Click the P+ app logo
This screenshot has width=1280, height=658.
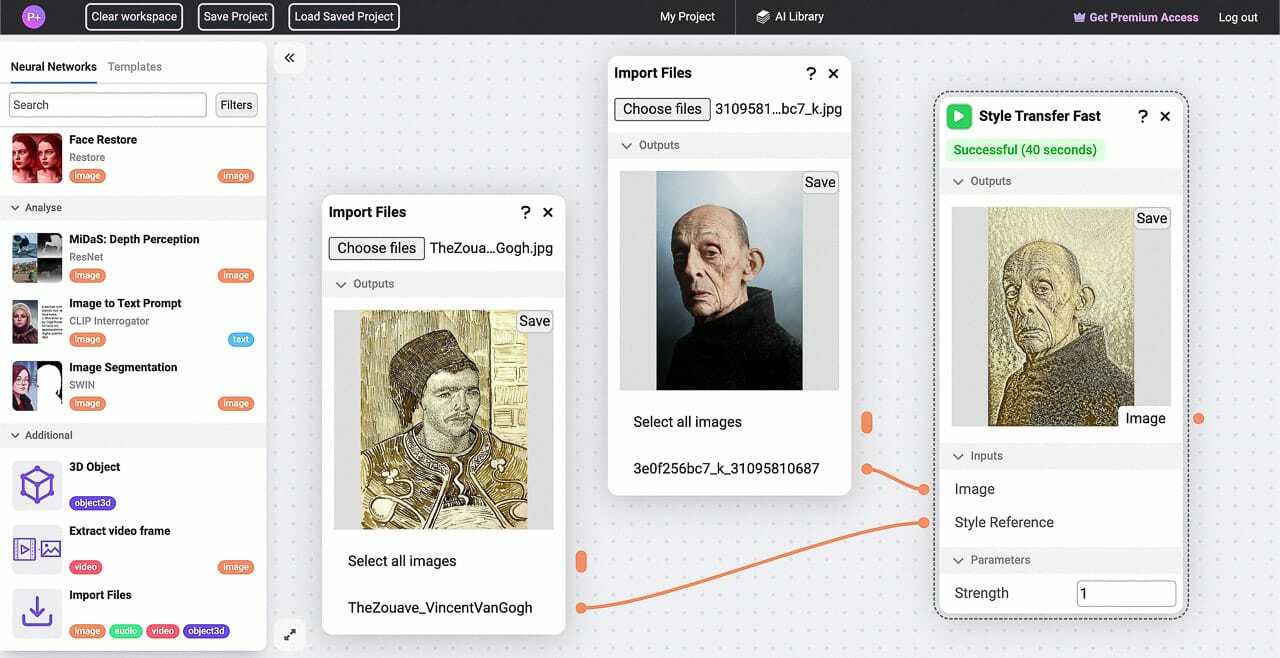coord(34,17)
